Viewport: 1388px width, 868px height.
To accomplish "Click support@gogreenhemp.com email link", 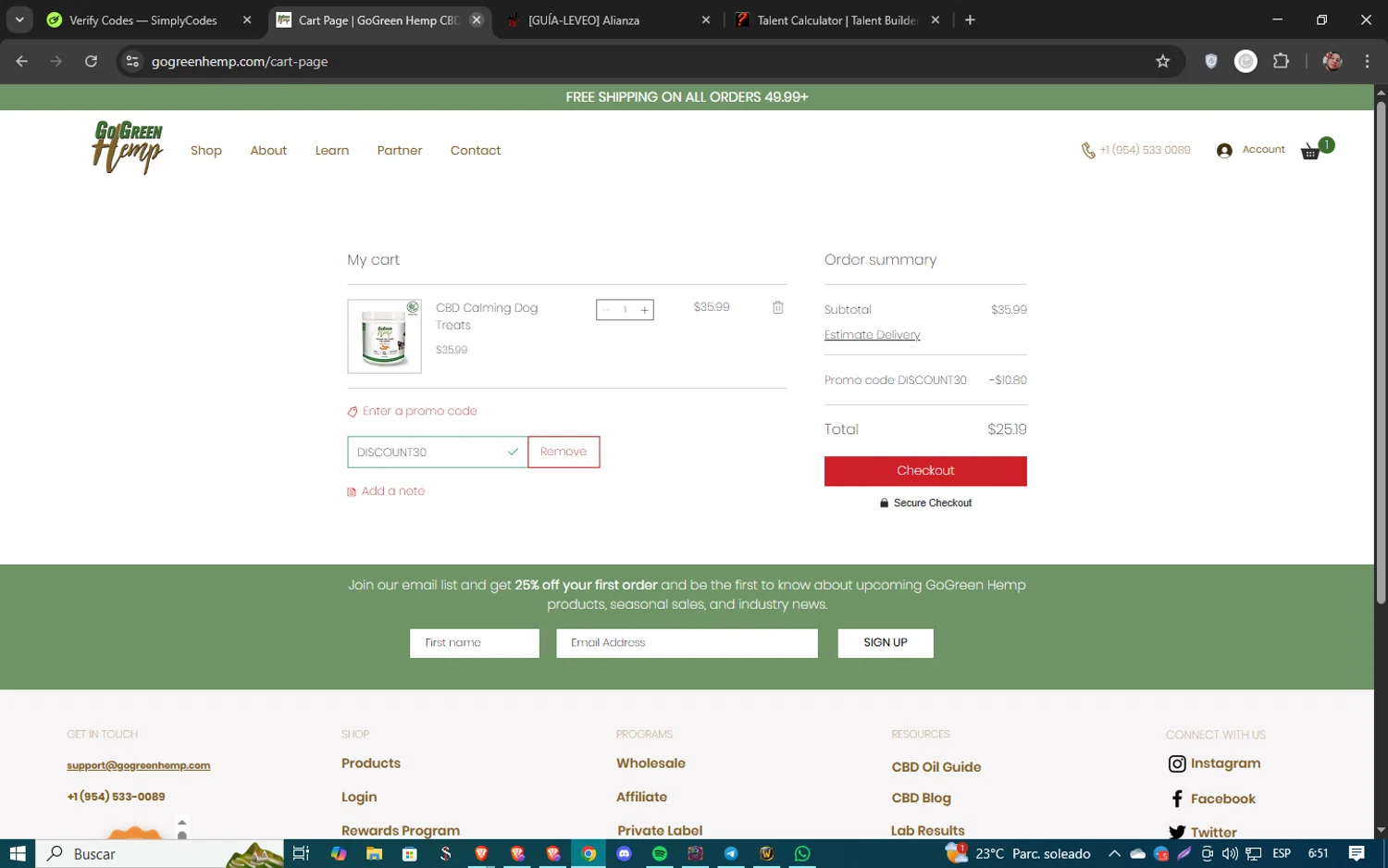I will [138, 765].
